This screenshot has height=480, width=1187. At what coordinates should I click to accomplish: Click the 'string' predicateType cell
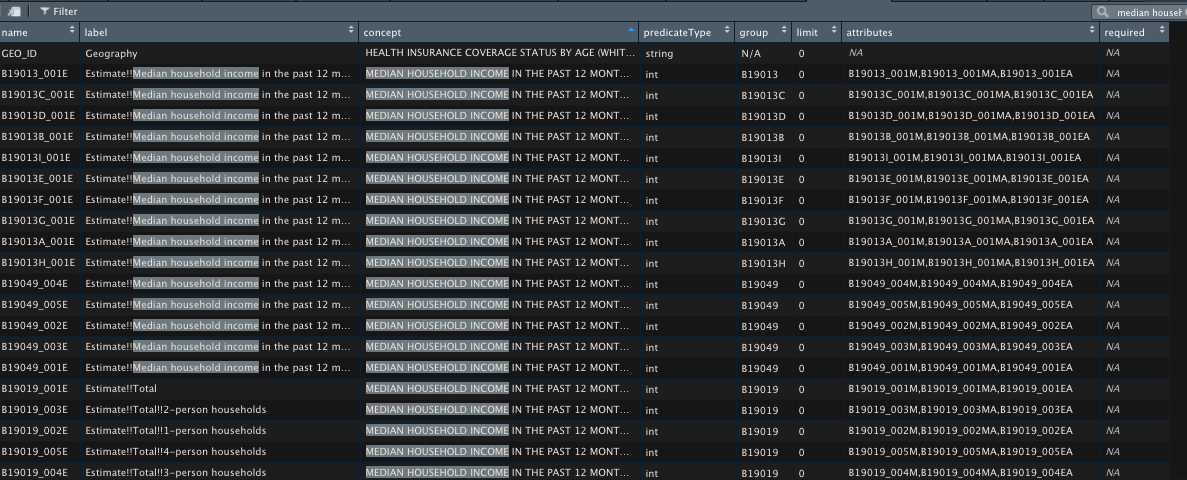[659, 53]
